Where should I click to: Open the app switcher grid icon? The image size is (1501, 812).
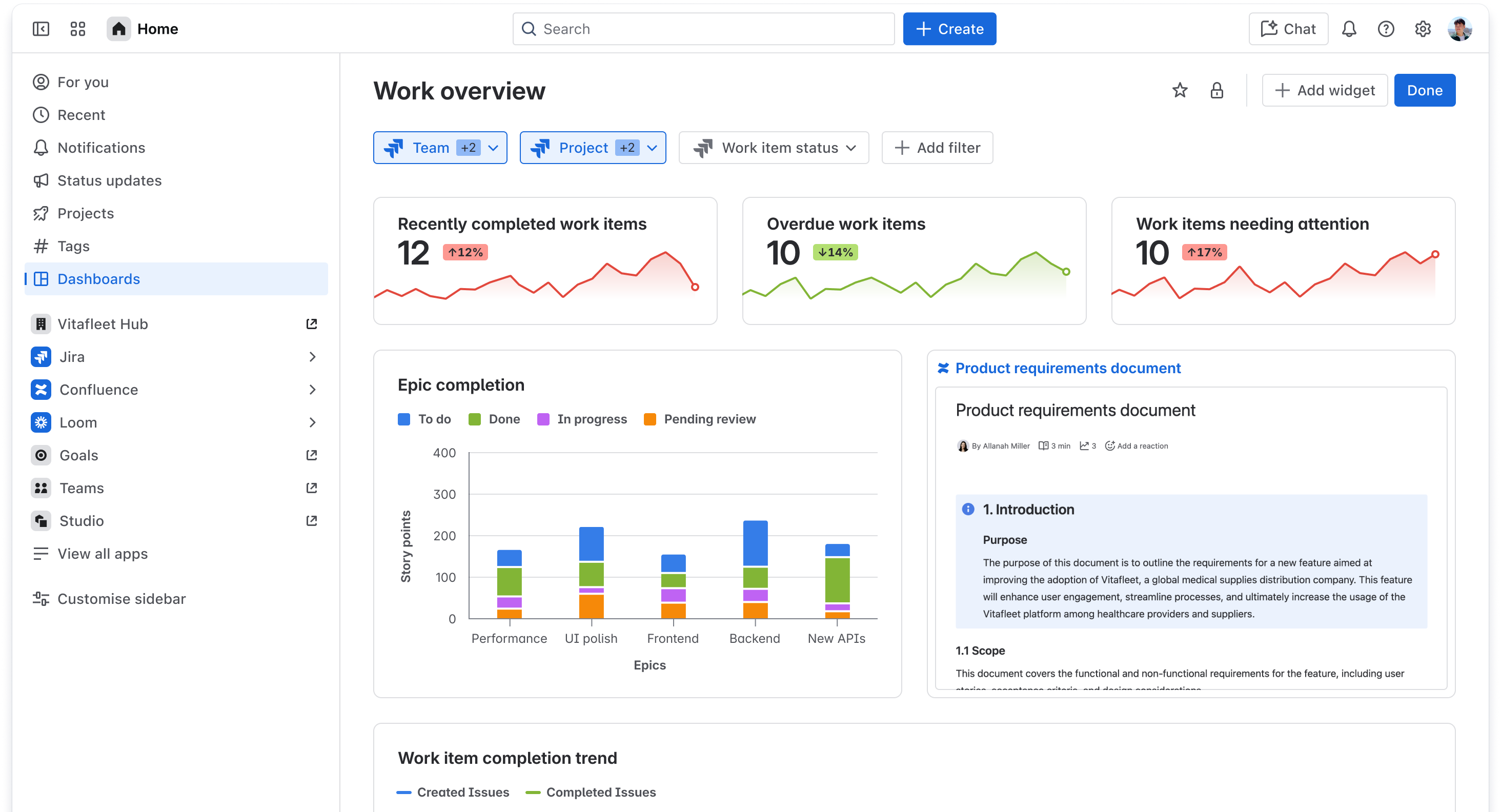point(77,29)
